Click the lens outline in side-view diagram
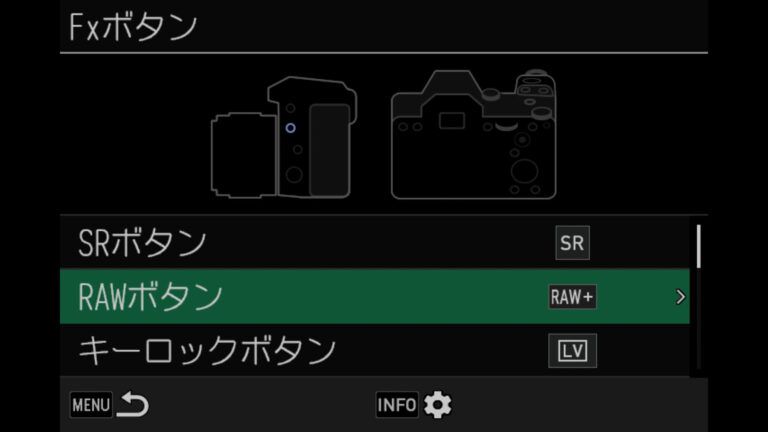 tap(243, 155)
